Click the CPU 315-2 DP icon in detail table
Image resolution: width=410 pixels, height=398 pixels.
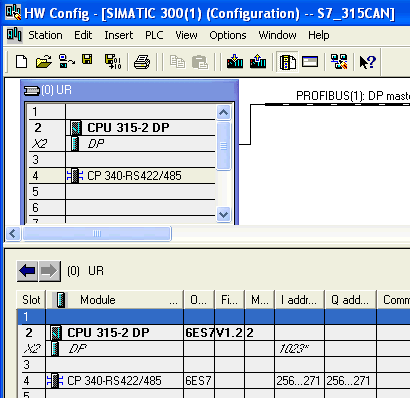pos(56,333)
